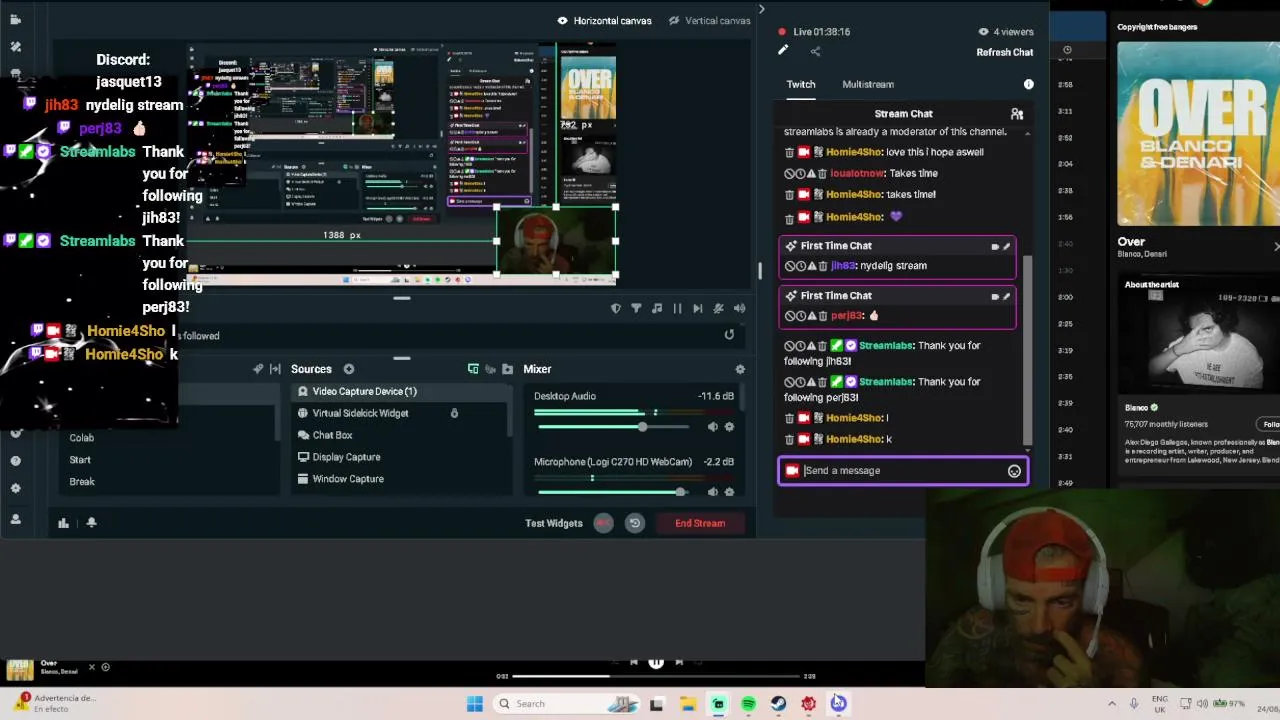
Task: Open Microphone source settings gear
Action: click(729, 492)
